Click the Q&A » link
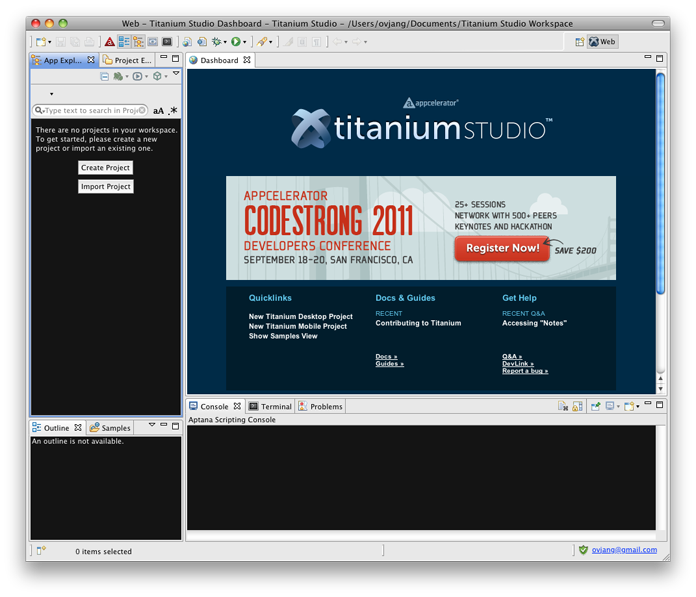 point(512,356)
